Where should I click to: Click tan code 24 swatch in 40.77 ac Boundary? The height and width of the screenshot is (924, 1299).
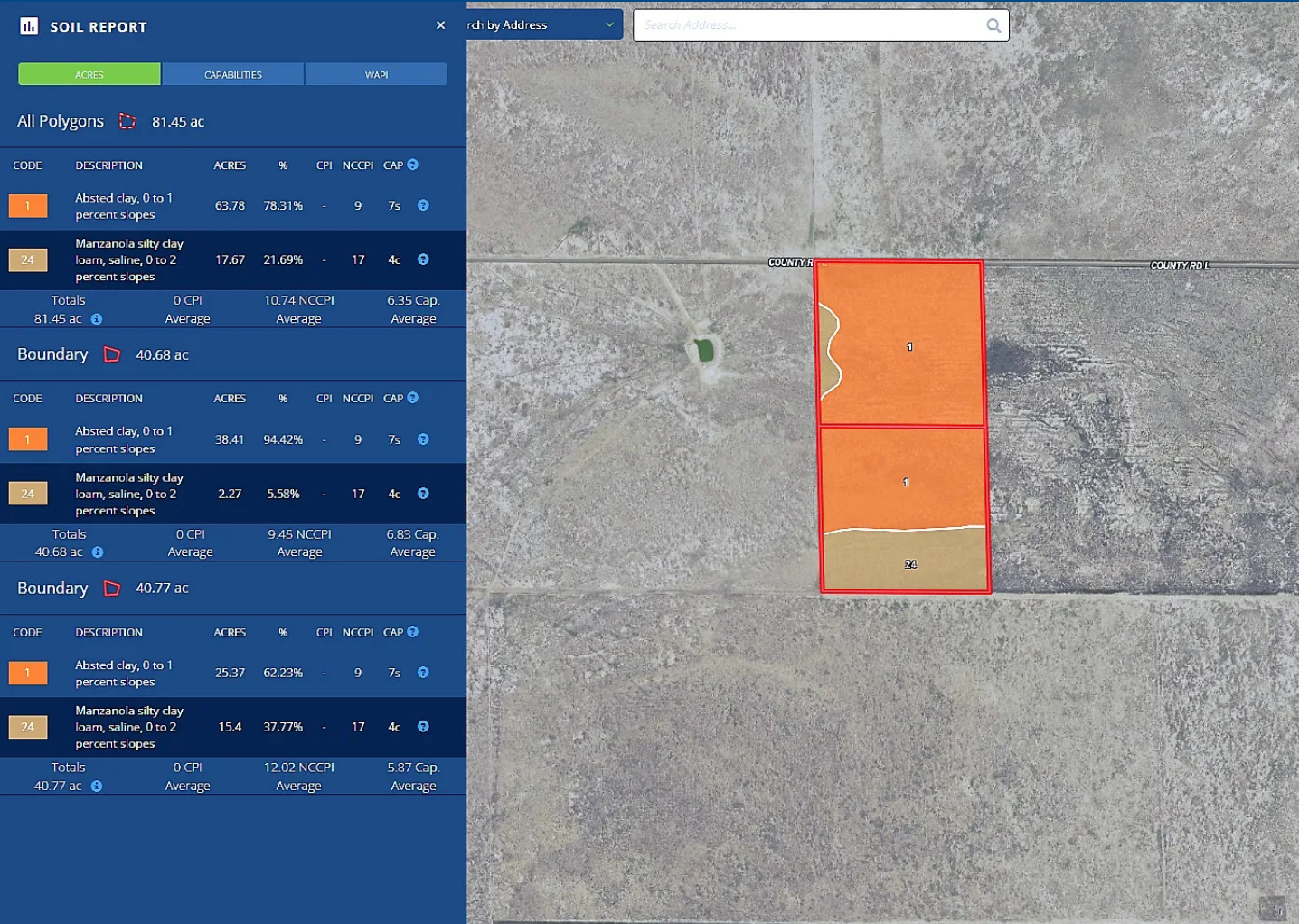point(28,727)
